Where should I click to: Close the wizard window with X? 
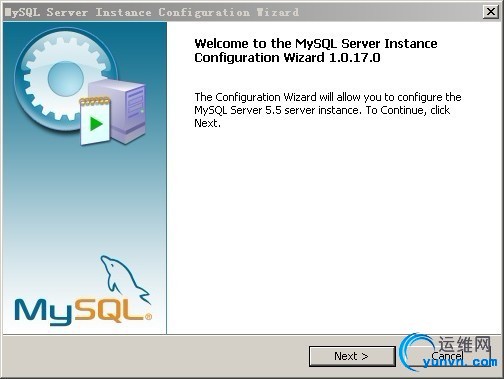point(491,12)
